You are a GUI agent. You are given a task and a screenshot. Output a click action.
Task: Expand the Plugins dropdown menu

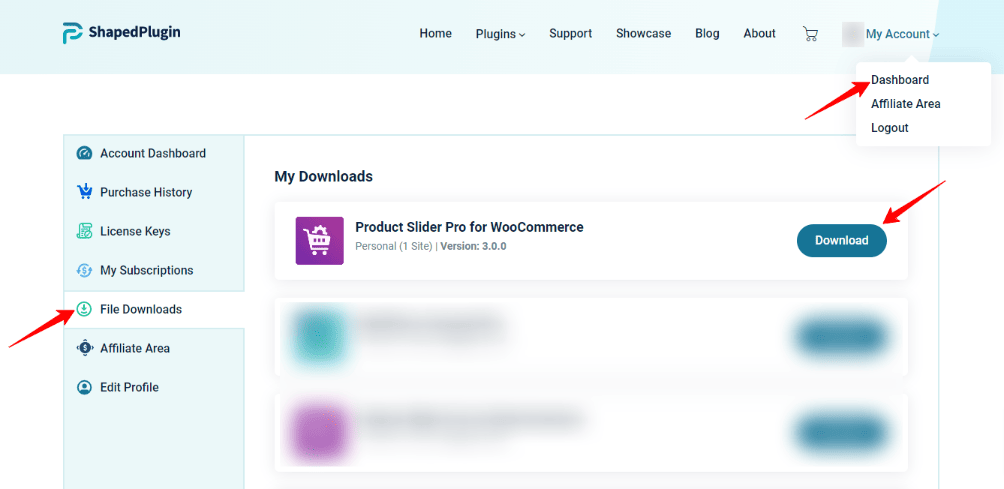[500, 34]
